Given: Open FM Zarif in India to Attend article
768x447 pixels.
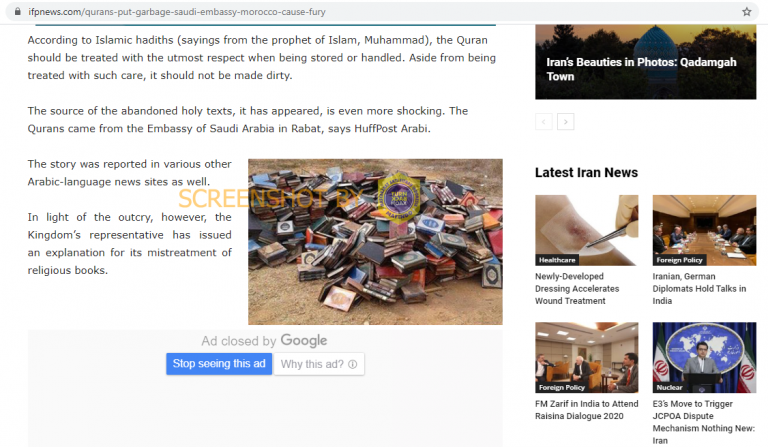Looking at the screenshot, I should point(587,410).
